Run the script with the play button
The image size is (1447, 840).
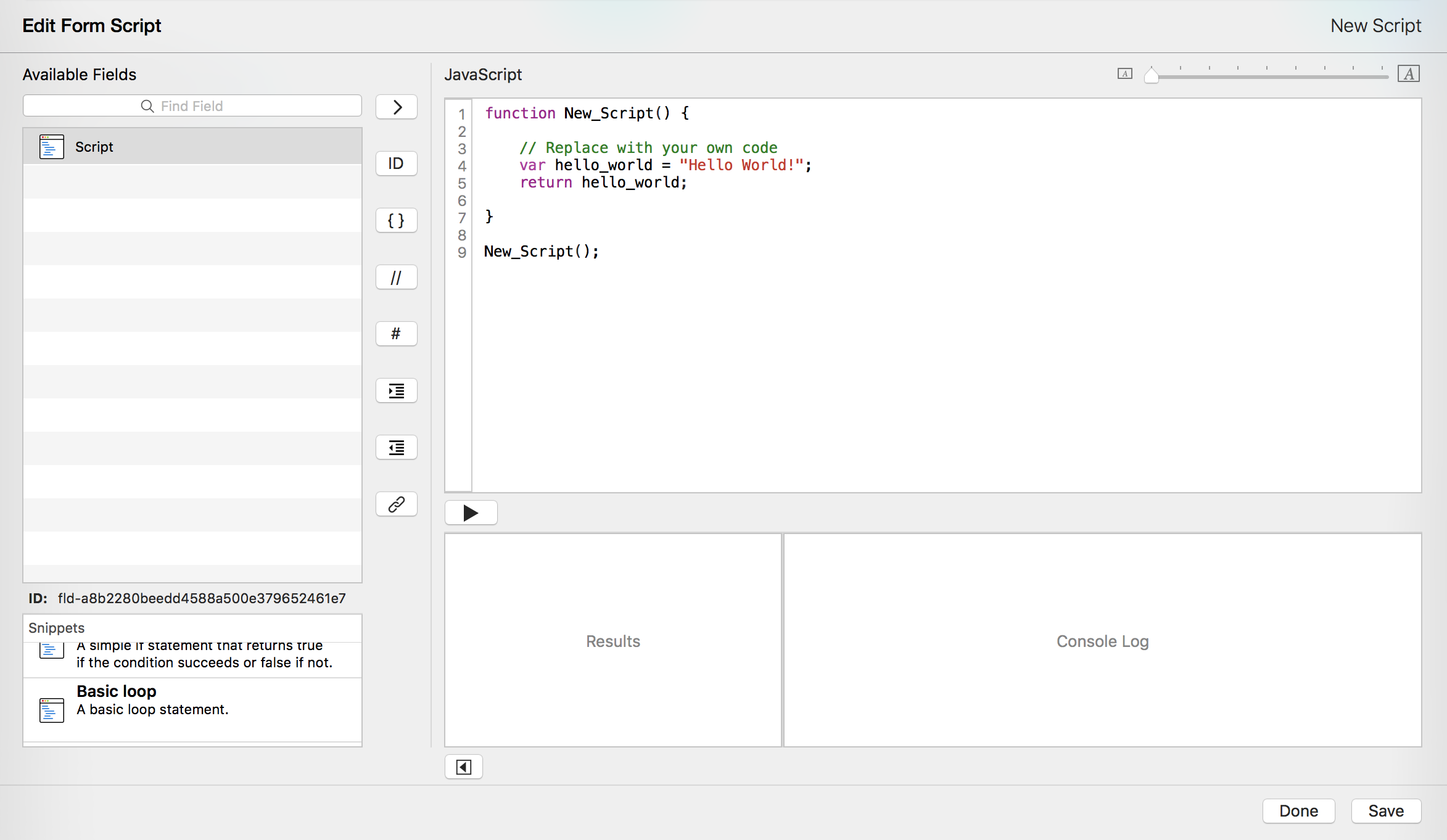(471, 513)
